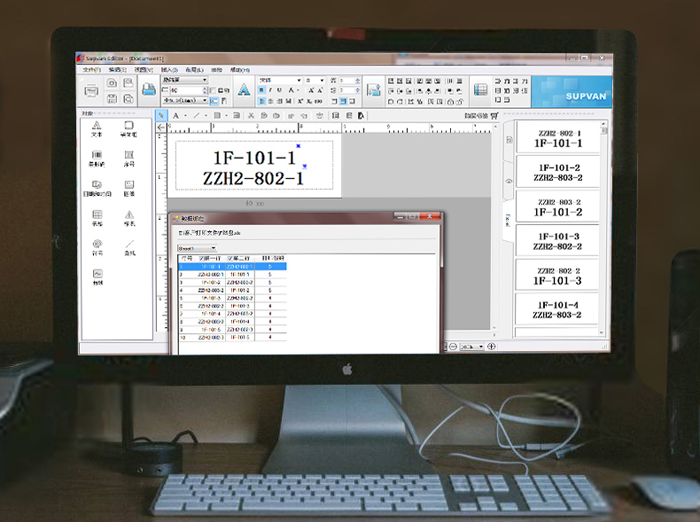Select the line object tool in left panel

[129, 245]
